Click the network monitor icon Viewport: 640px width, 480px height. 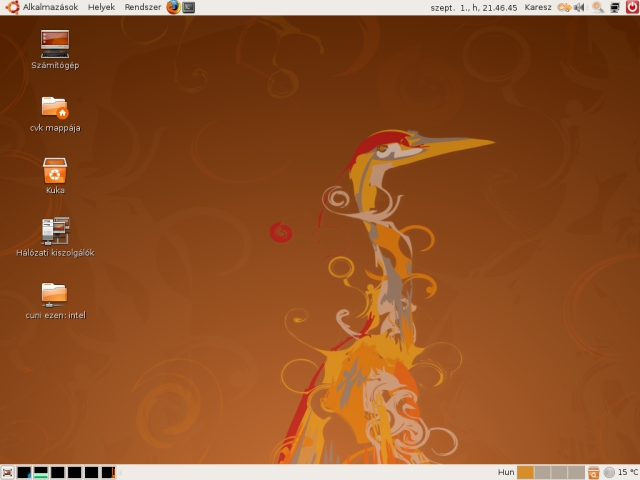coord(615,7)
